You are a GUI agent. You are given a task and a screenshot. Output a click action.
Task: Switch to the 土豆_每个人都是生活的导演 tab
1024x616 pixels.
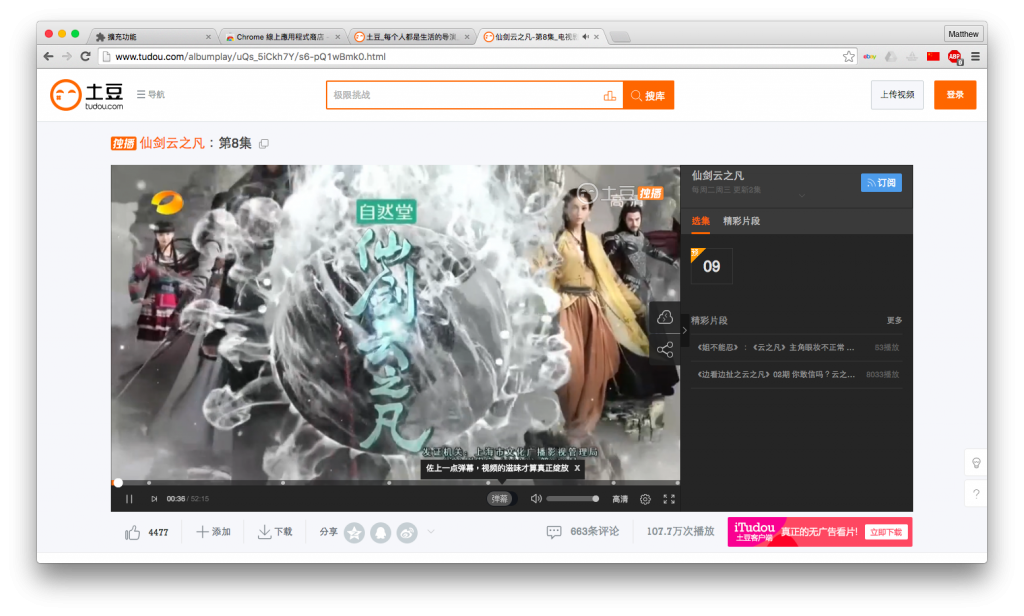click(x=411, y=37)
